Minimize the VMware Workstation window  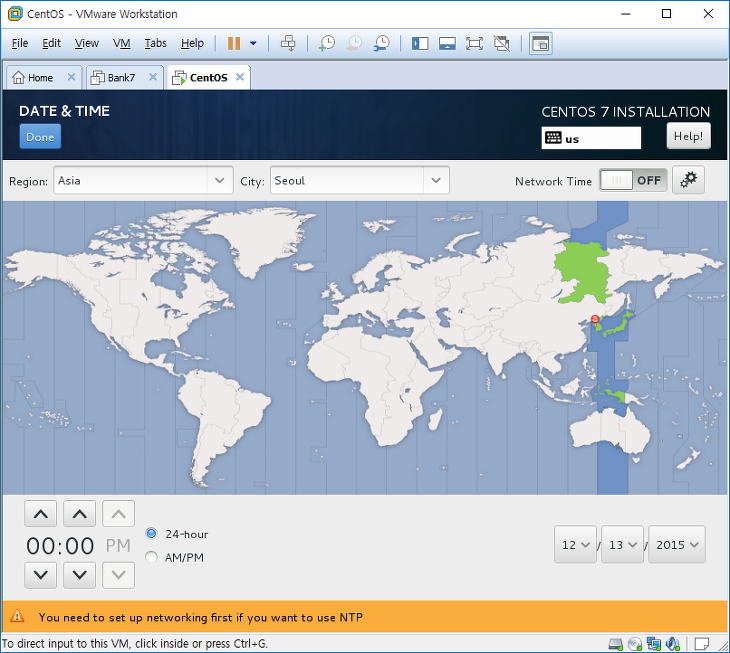(625, 13)
